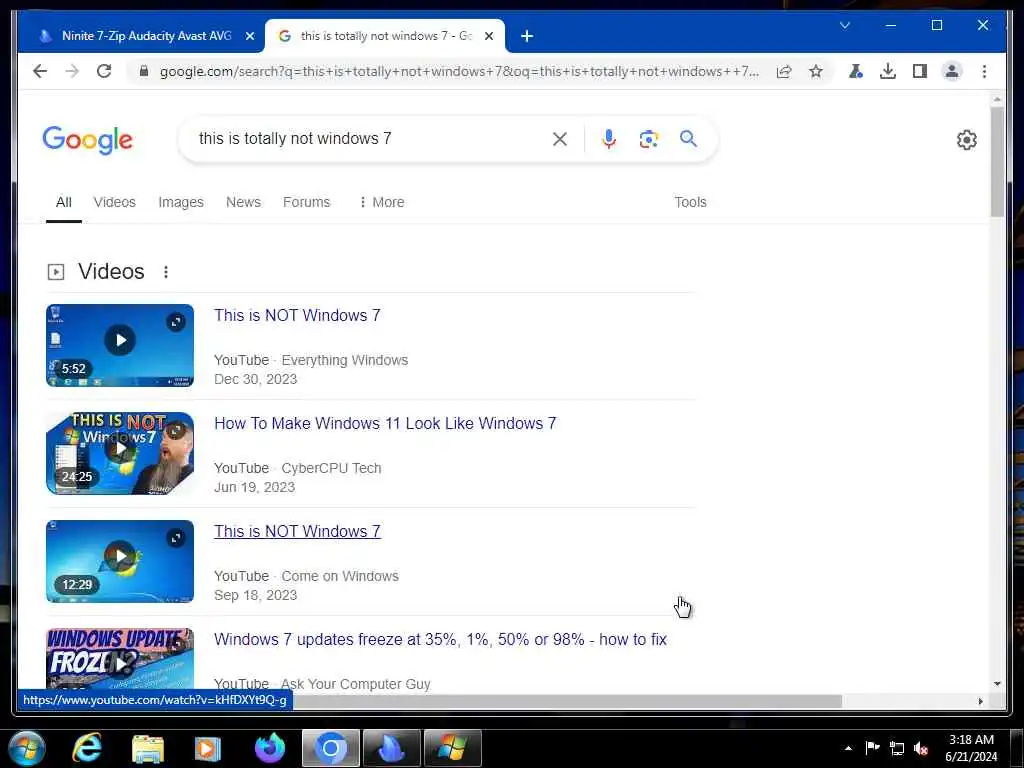The height and width of the screenshot is (768, 1024).
Task: Open the profile avatar icon
Action: pos(952,71)
